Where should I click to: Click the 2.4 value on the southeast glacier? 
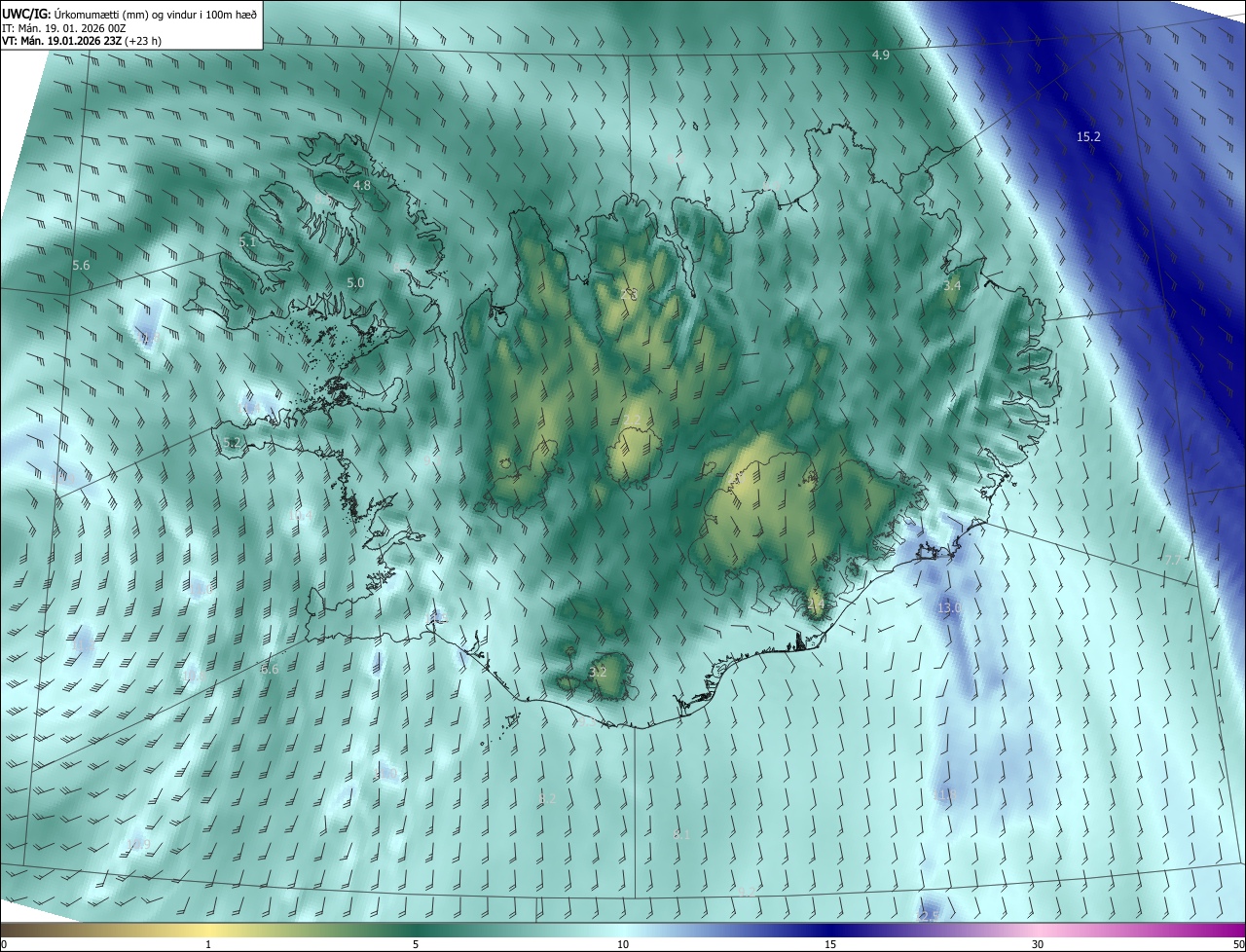(x=815, y=604)
